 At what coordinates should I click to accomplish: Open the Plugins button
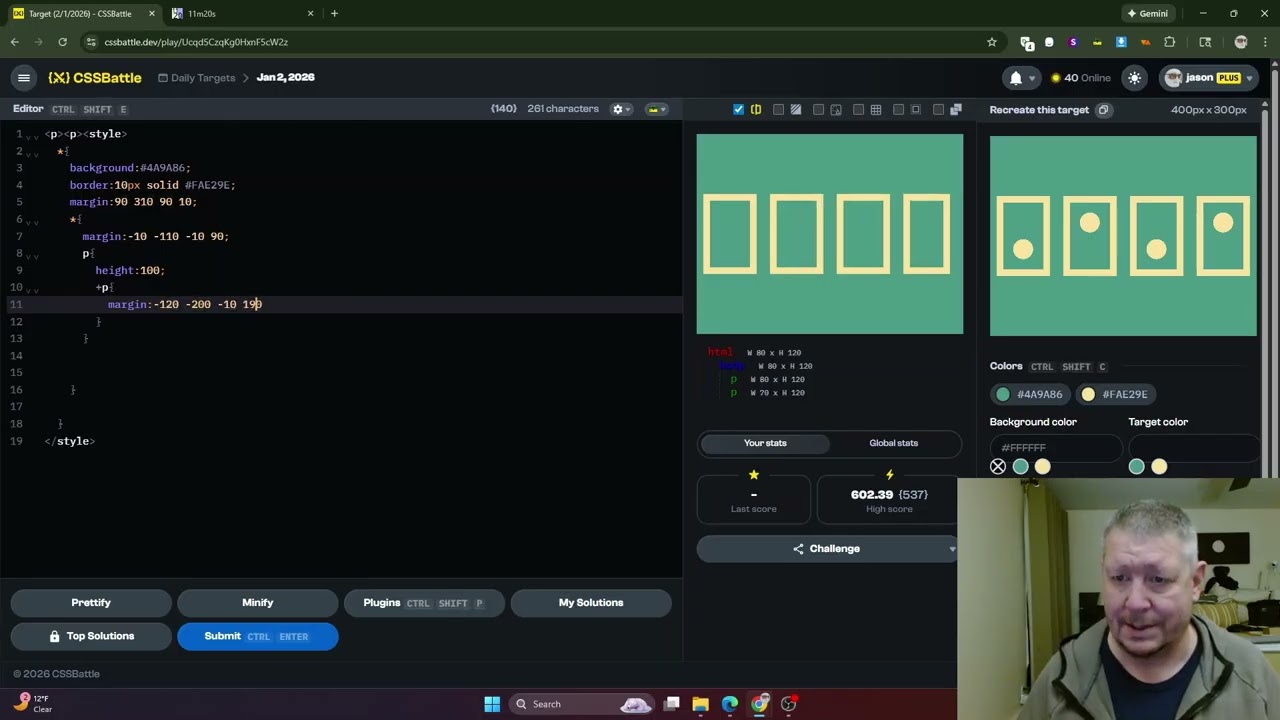pos(424,603)
